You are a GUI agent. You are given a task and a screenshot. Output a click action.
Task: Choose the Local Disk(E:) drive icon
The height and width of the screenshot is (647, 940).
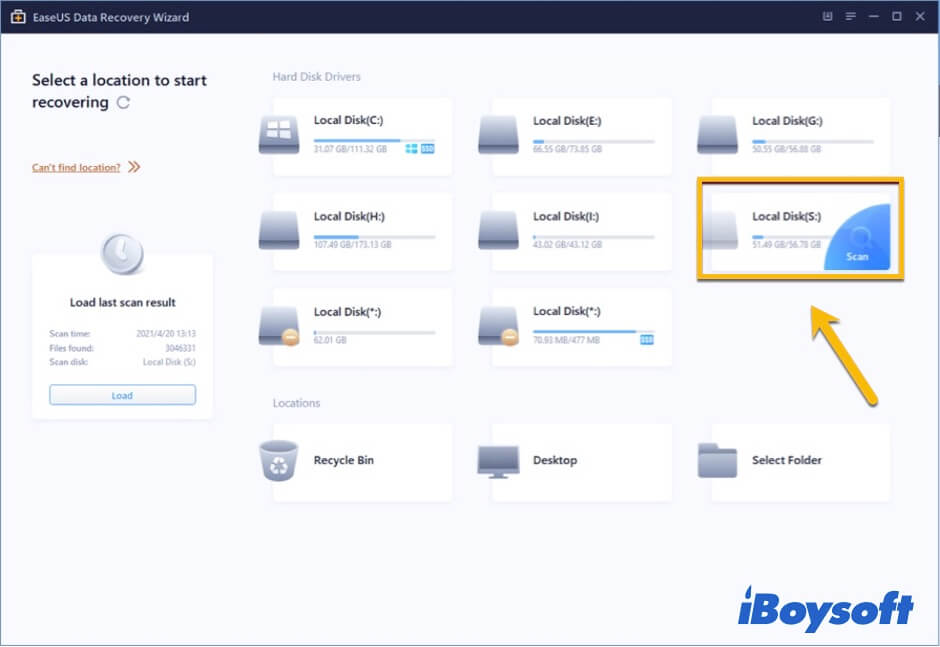(x=498, y=134)
